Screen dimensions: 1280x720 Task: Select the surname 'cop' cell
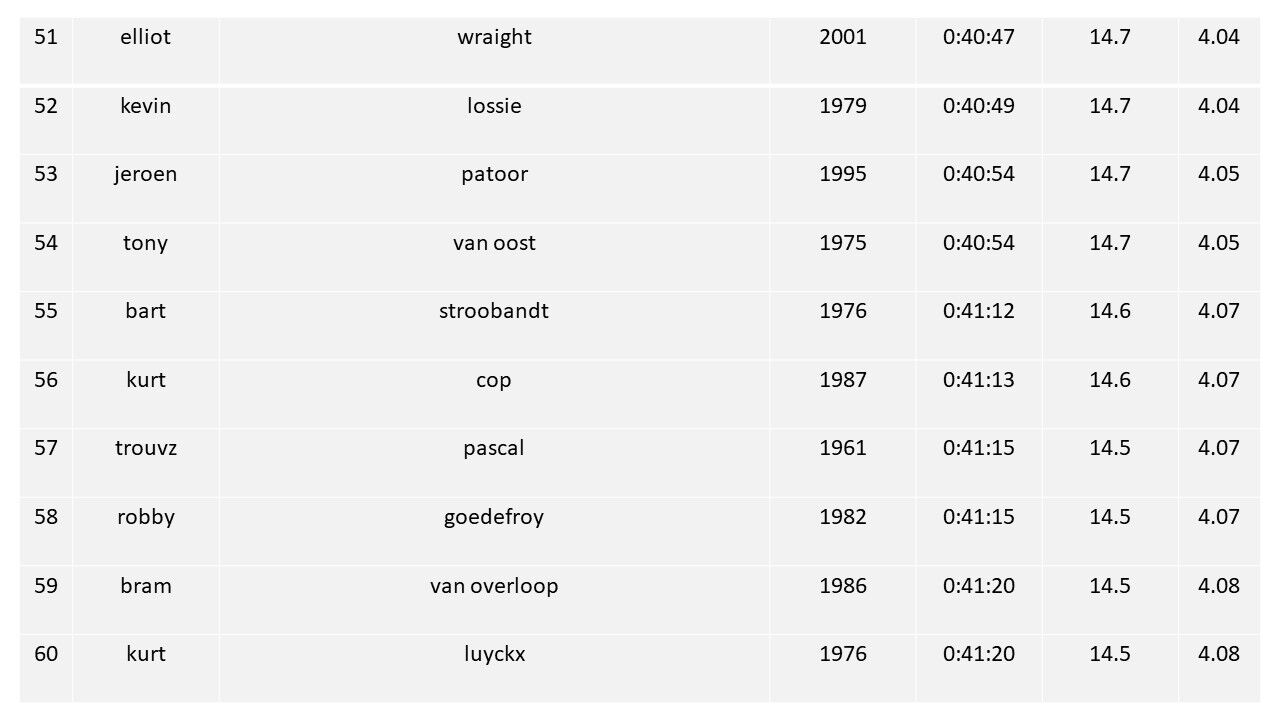click(x=494, y=380)
